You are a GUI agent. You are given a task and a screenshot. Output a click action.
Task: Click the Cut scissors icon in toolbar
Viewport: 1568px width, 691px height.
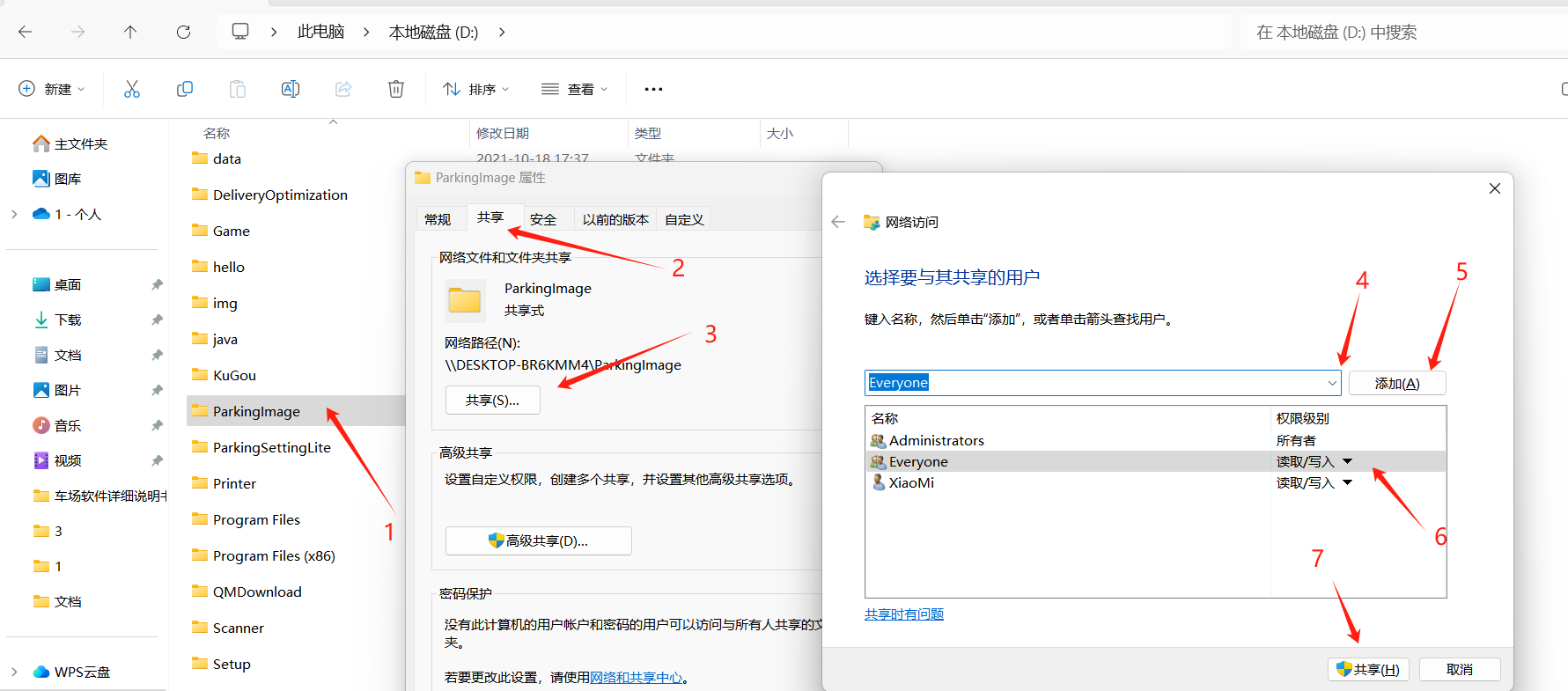pos(132,89)
